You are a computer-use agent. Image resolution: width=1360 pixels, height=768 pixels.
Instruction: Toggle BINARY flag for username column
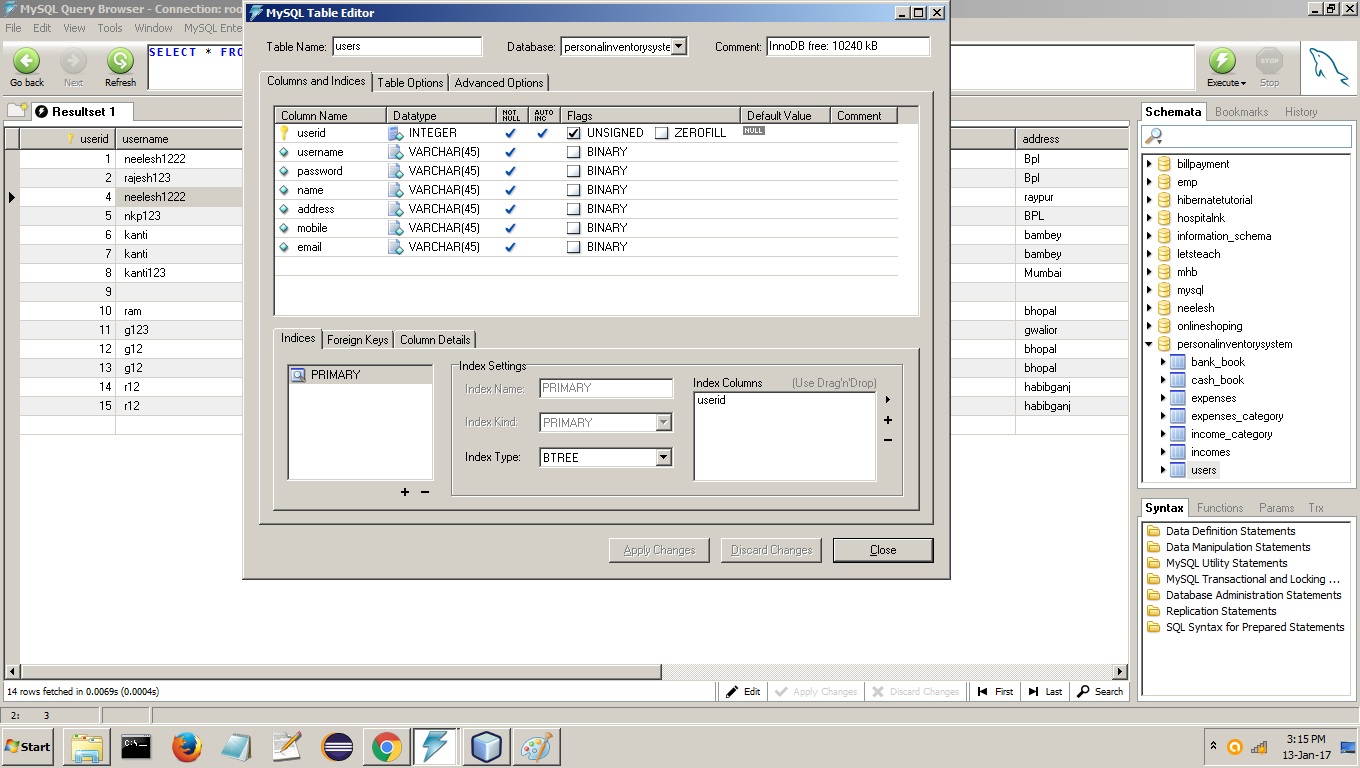click(x=574, y=152)
